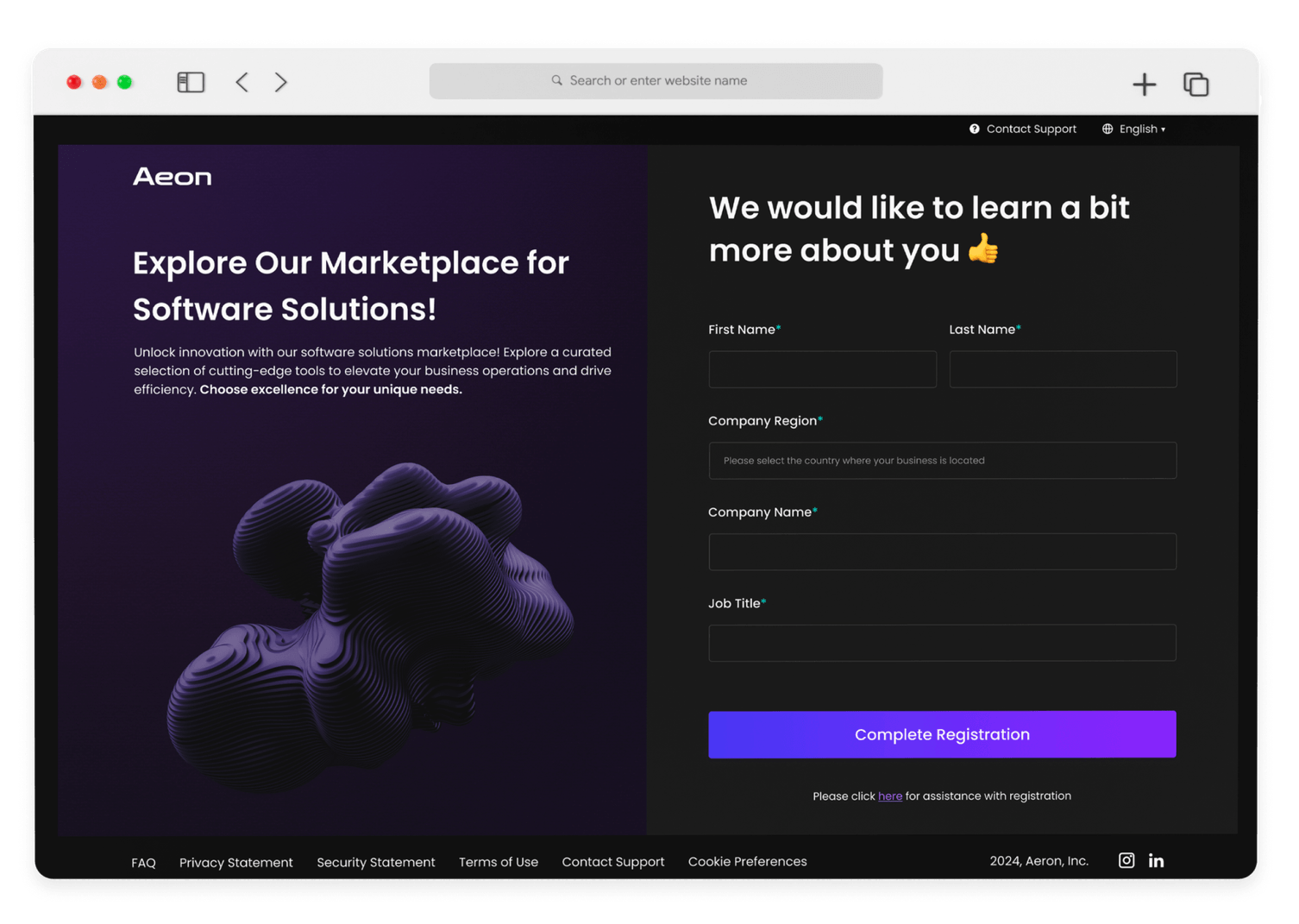This screenshot has width=1299, height=924.
Task: Toggle the browser sidebar panel icon
Action: click(191, 82)
